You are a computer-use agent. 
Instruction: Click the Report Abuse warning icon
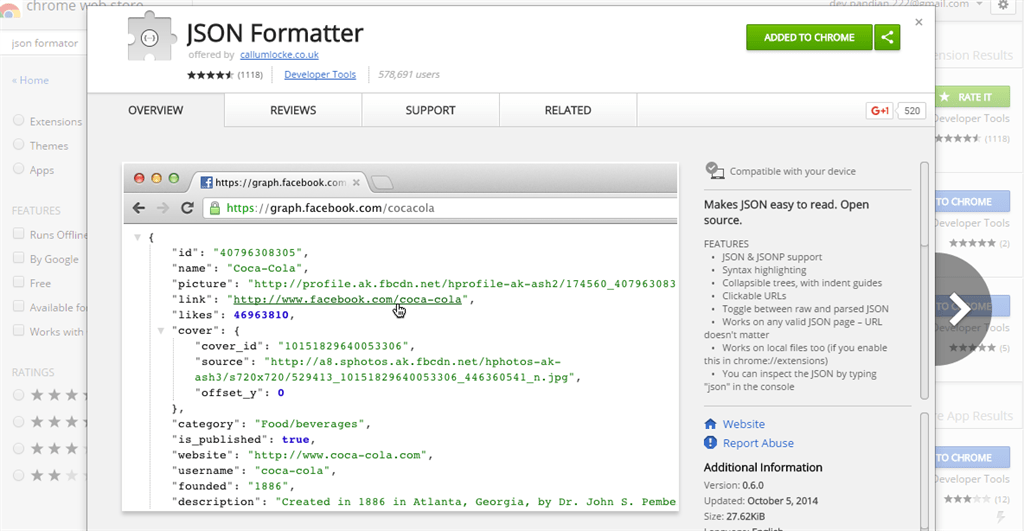point(710,443)
